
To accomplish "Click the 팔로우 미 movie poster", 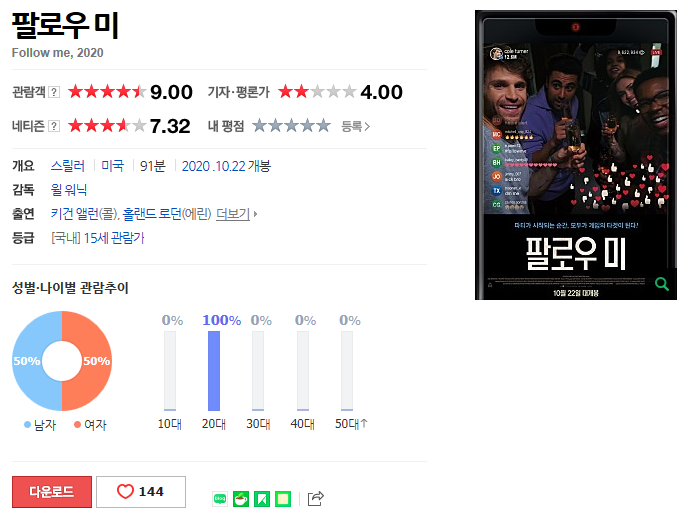I will click(x=575, y=155).
